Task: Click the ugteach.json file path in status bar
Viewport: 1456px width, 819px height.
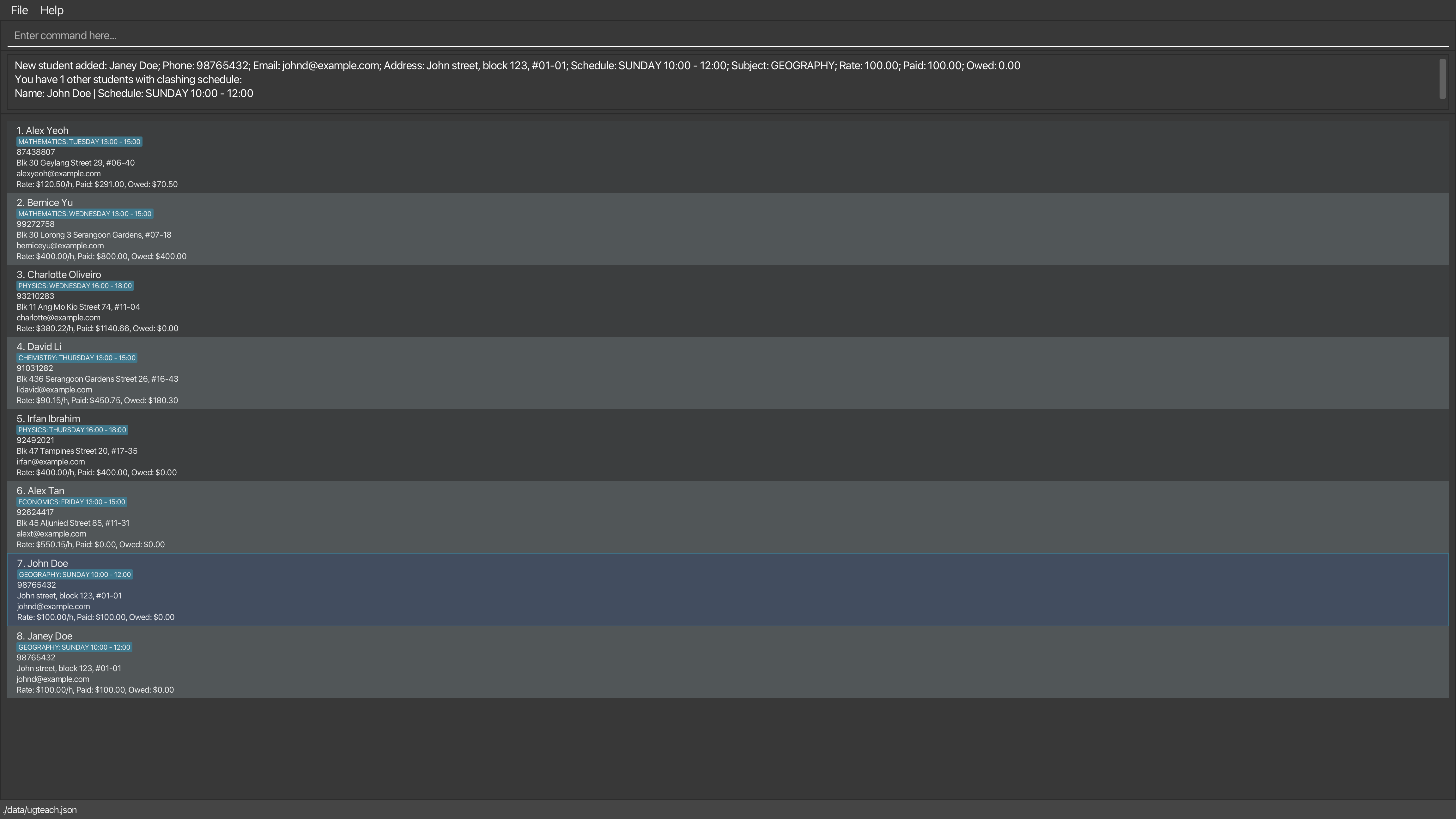Action: pyautogui.click(x=40, y=810)
